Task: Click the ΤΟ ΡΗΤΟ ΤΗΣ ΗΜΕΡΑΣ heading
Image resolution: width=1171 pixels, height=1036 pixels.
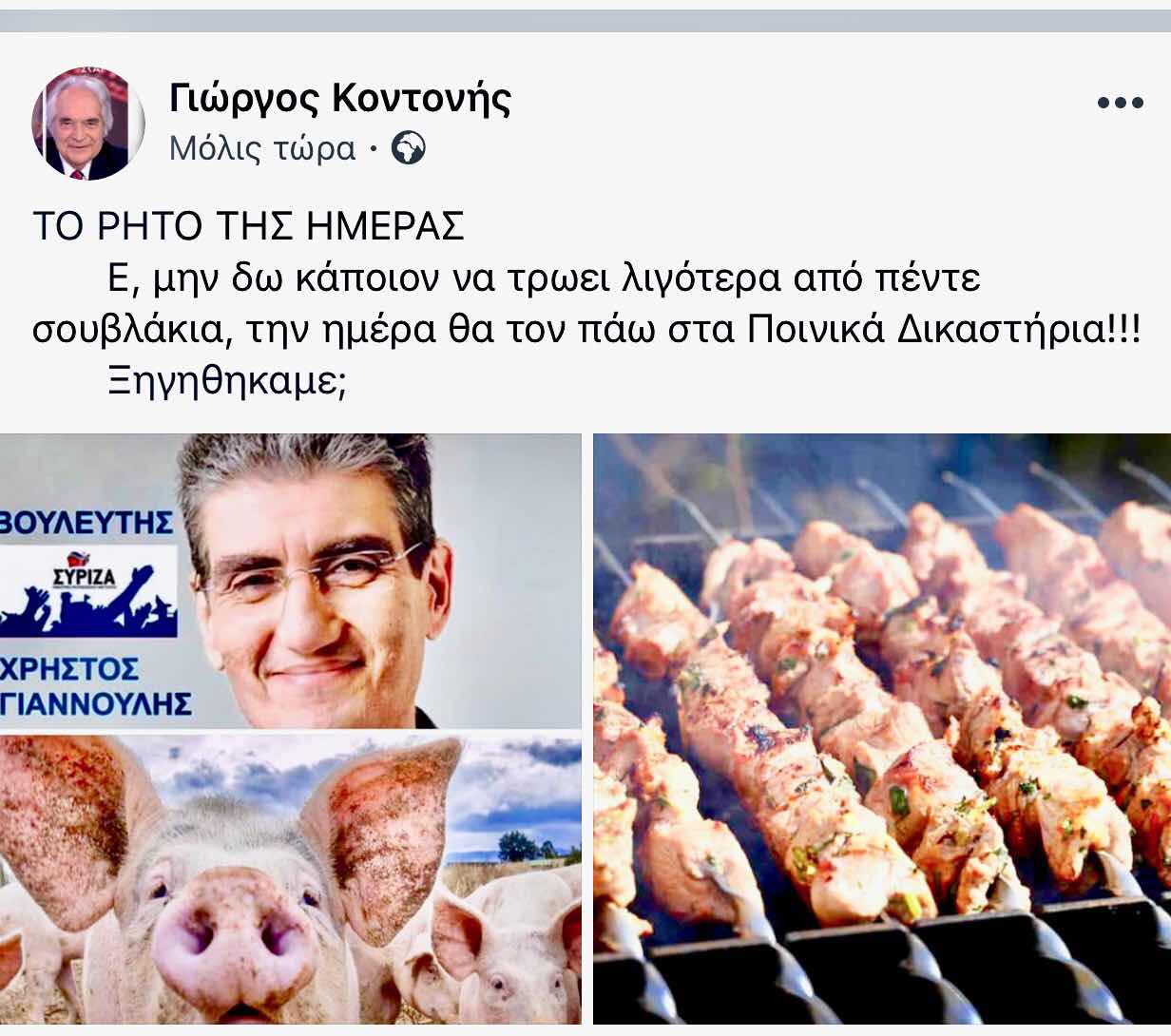Action: (x=248, y=226)
